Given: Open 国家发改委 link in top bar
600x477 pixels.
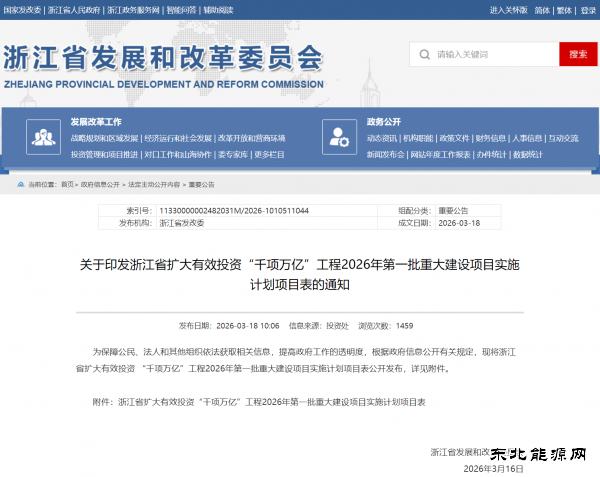Looking at the screenshot, I should point(22,9).
